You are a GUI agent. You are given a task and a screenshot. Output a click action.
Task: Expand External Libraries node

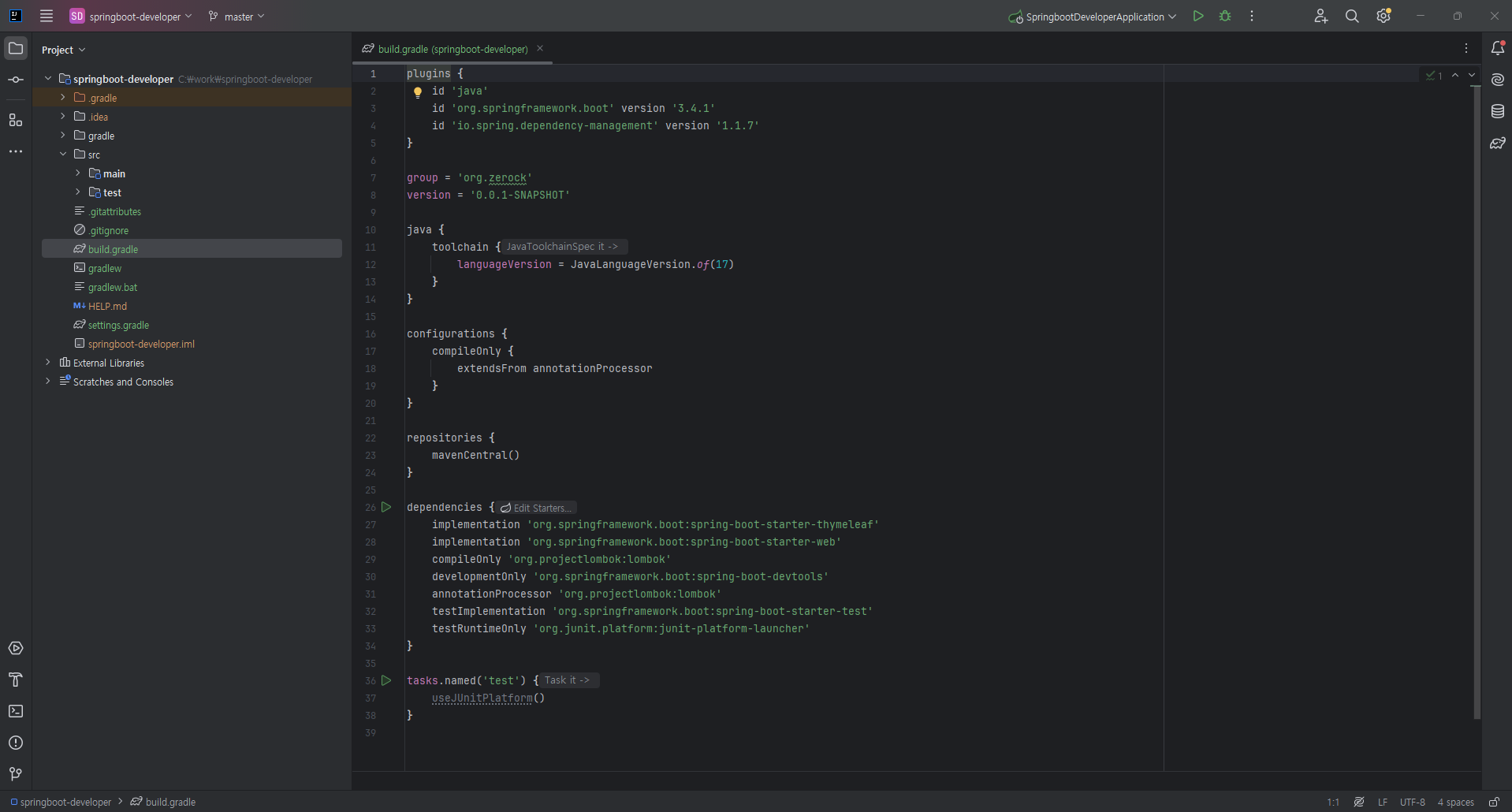coord(48,362)
